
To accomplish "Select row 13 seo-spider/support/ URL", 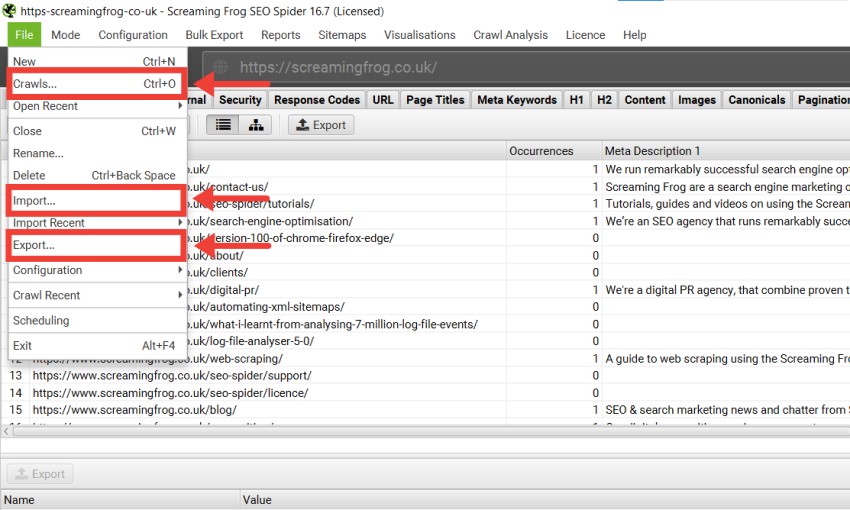I will [x=172, y=376].
